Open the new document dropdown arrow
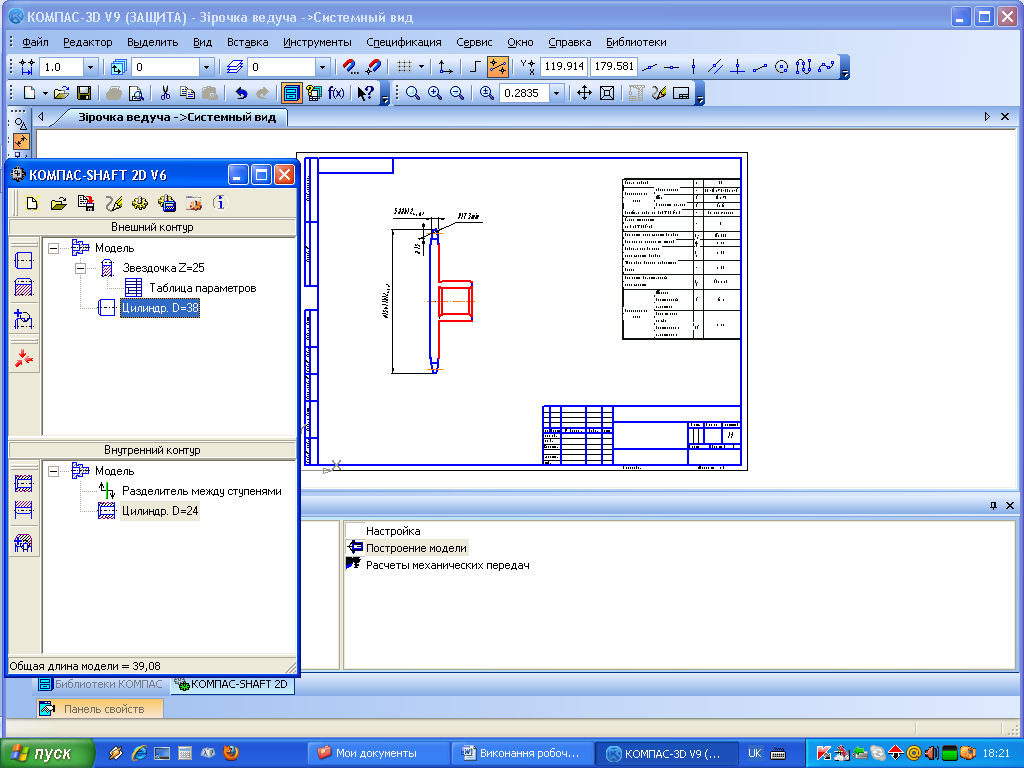Viewport: 1024px width, 768px height. pos(45,93)
